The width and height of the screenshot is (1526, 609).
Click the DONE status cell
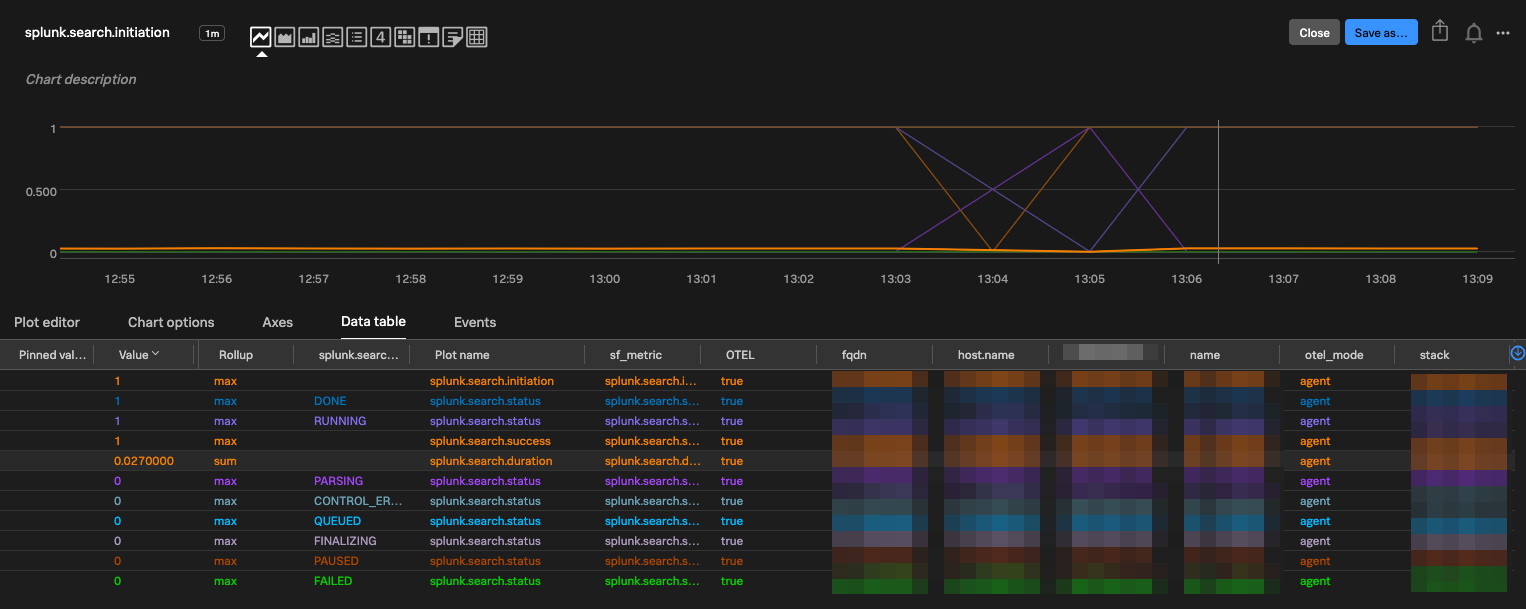pyautogui.click(x=330, y=401)
